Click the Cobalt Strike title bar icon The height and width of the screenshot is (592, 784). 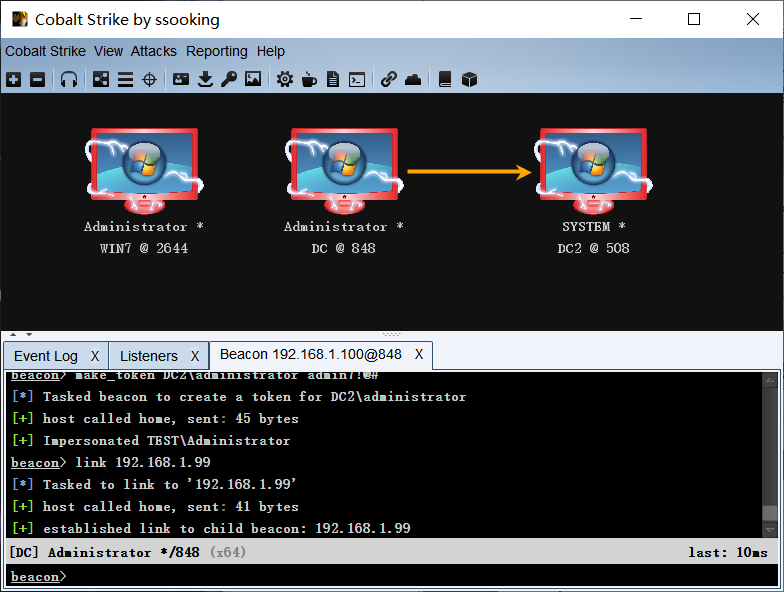pyautogui.click(x=20, y=19)
